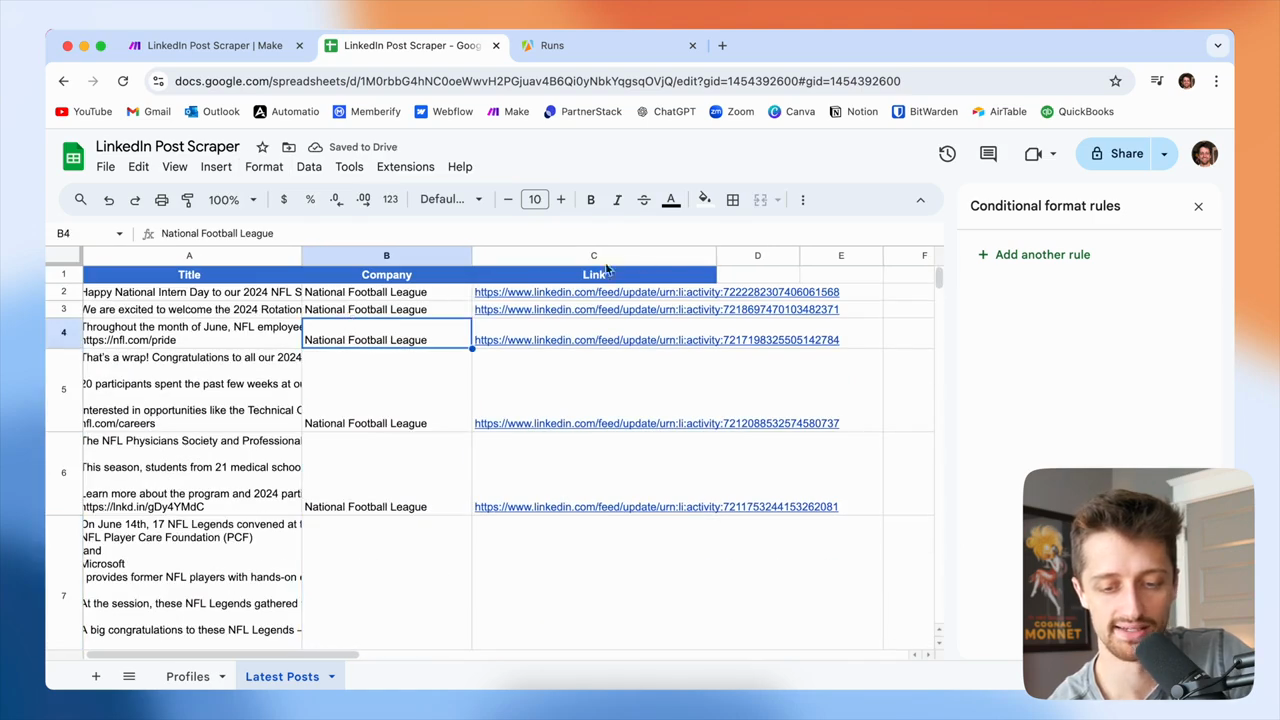Print the spreadsheet via printer icon
The height and width of the screenshot is (720, 1280).
pos(161,200)
